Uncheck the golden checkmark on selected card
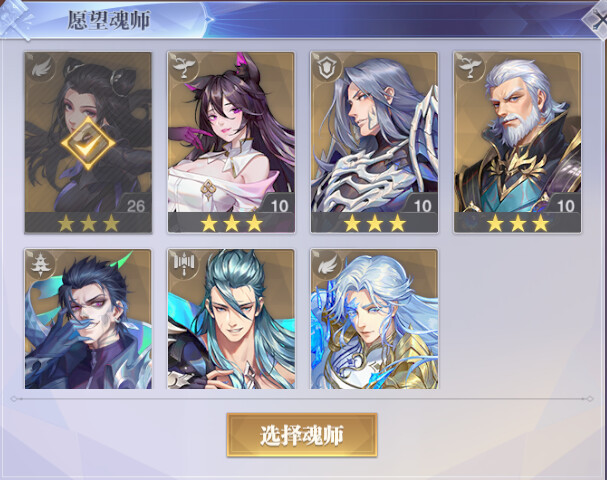The height and width of the screenshot is (480, 607). click(x=88, y=143)
